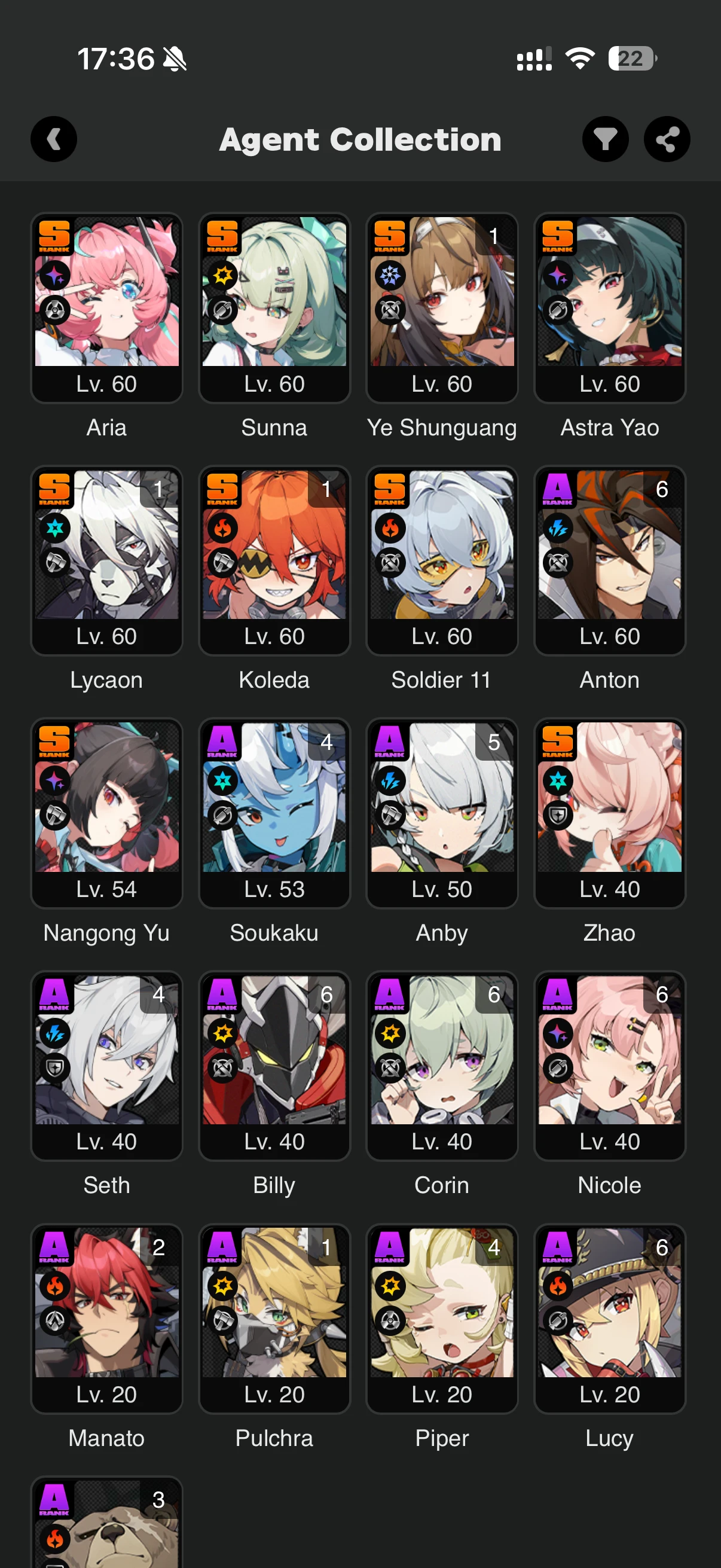Open Lycaon's agent card

point(106,560)
